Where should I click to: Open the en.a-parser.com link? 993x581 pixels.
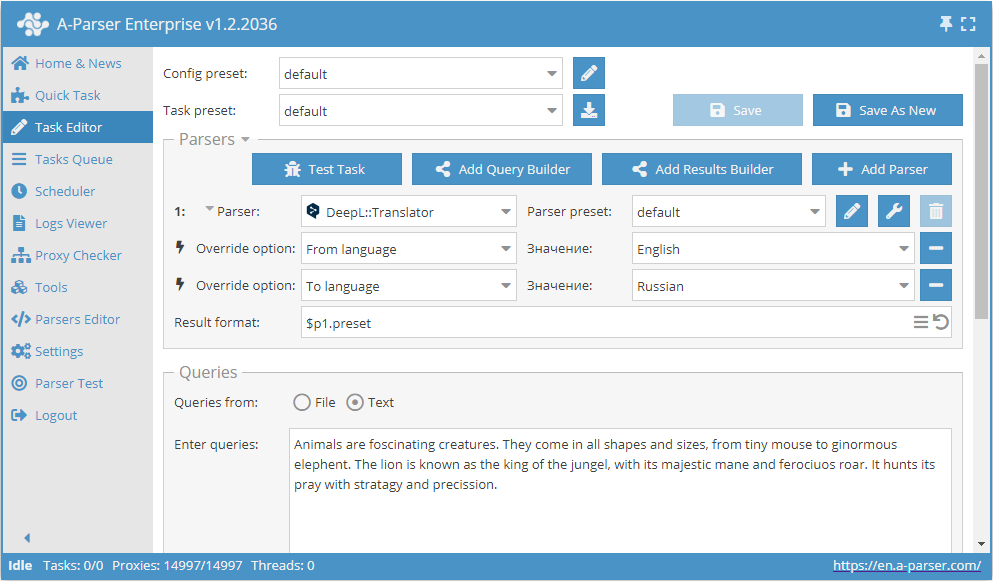point(907,566)
